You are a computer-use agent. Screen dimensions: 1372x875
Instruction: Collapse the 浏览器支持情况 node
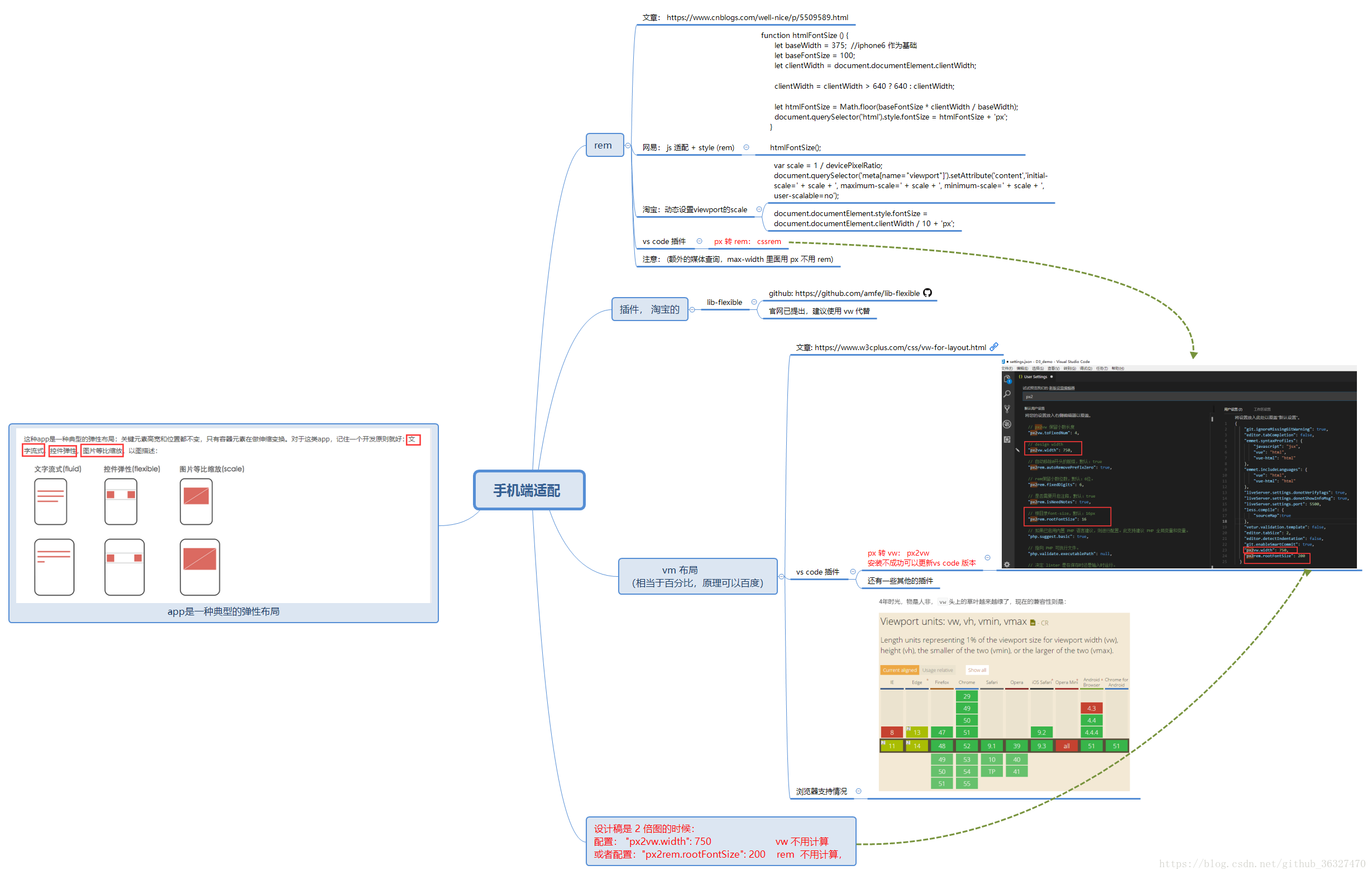click(x=859, y=791)
